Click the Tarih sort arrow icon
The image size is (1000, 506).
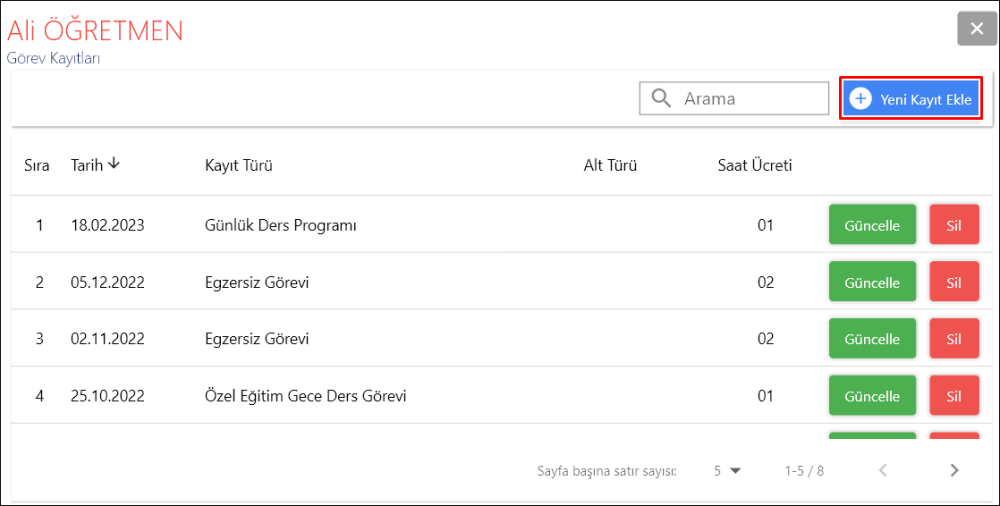[x=114, y=164]
